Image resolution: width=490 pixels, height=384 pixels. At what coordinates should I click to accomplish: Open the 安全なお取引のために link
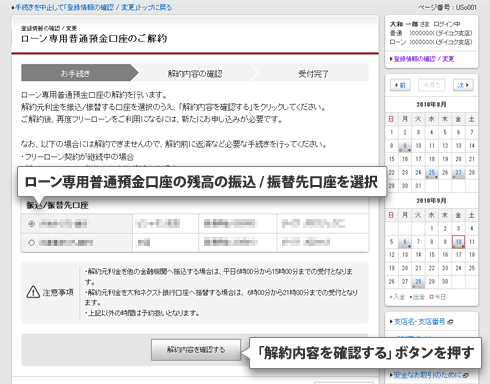(x=428, y=375)
